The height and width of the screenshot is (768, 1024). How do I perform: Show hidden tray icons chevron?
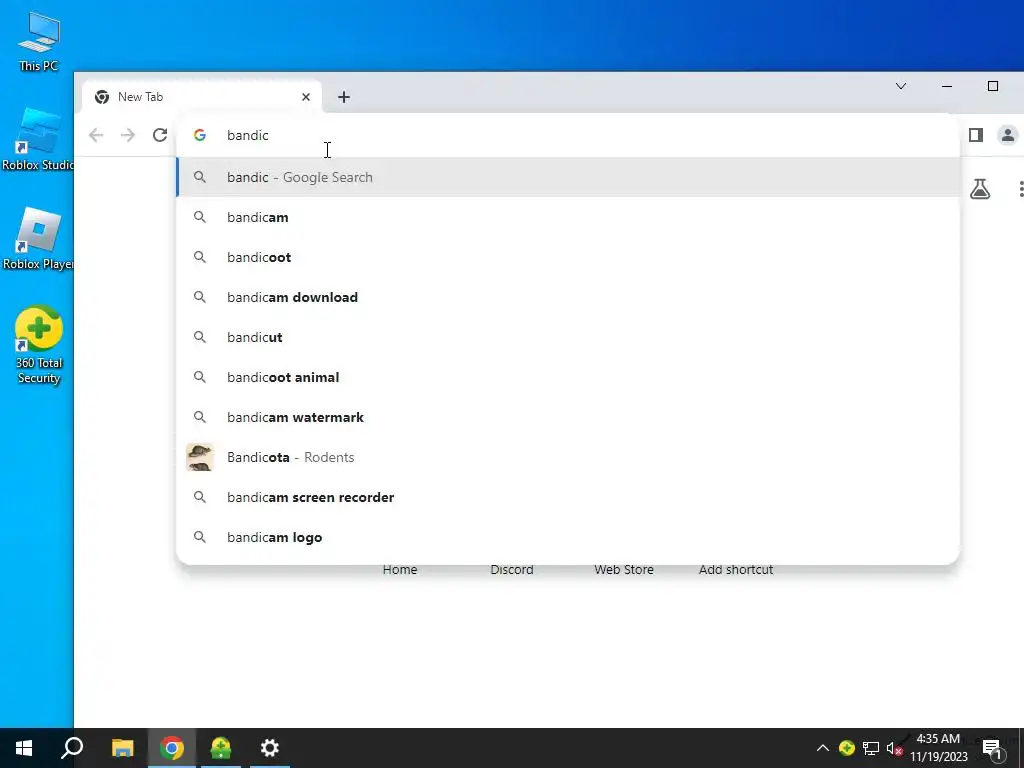[x=823, y=748]
